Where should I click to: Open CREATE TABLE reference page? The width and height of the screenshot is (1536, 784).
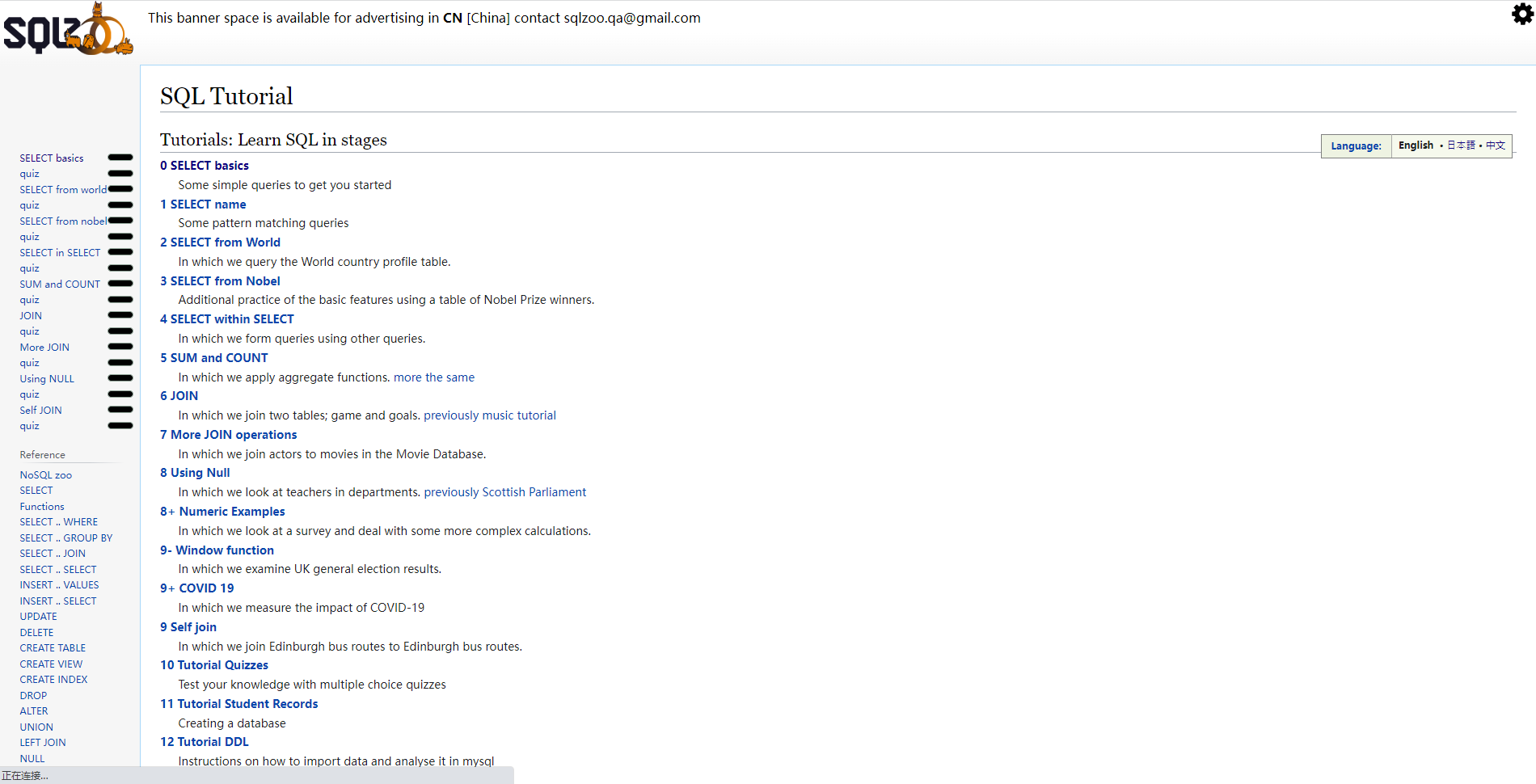pos(53,648)
